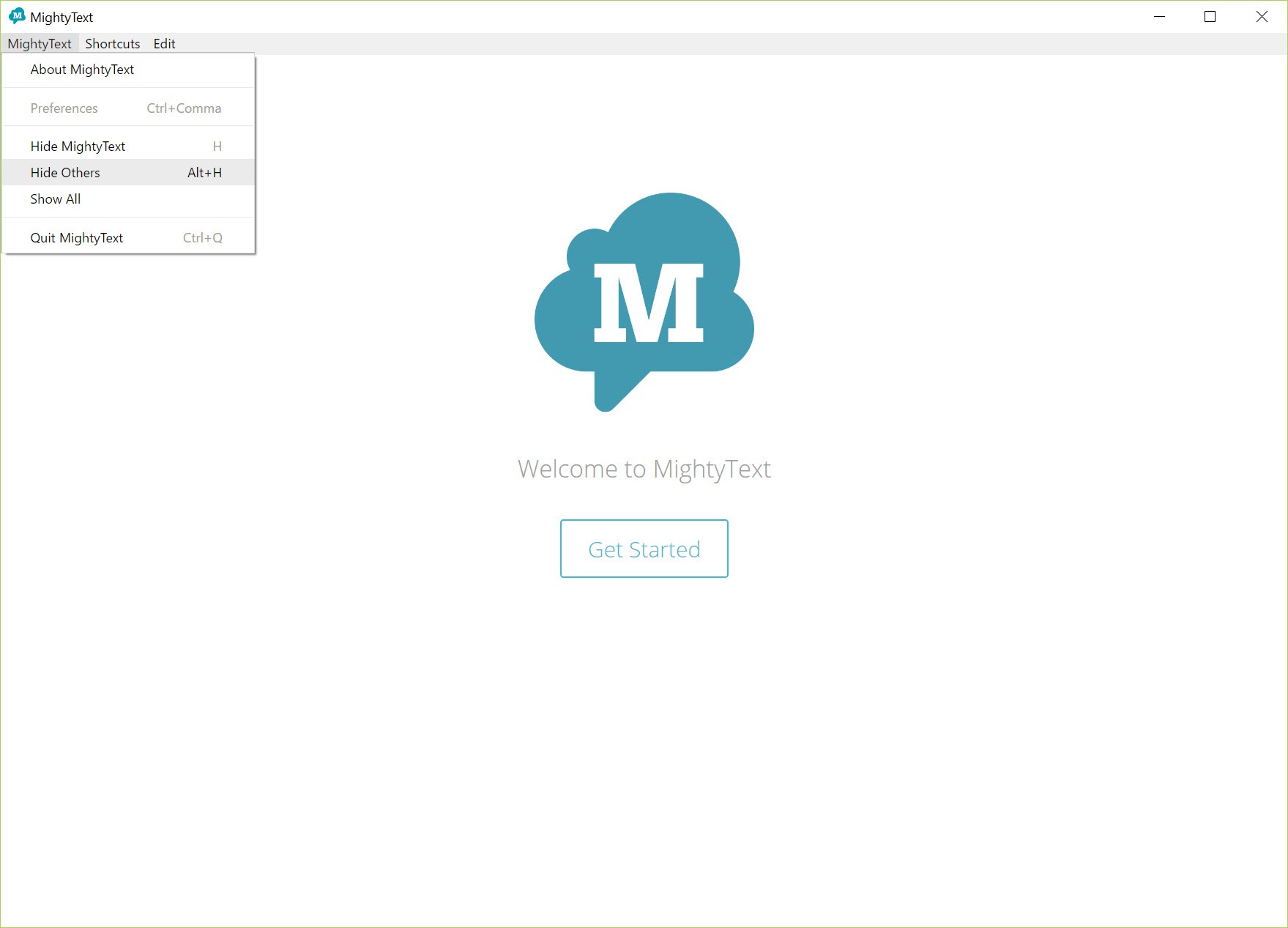
Task: Click empty menu bar area right of Edit
Action: click(659, 44)
